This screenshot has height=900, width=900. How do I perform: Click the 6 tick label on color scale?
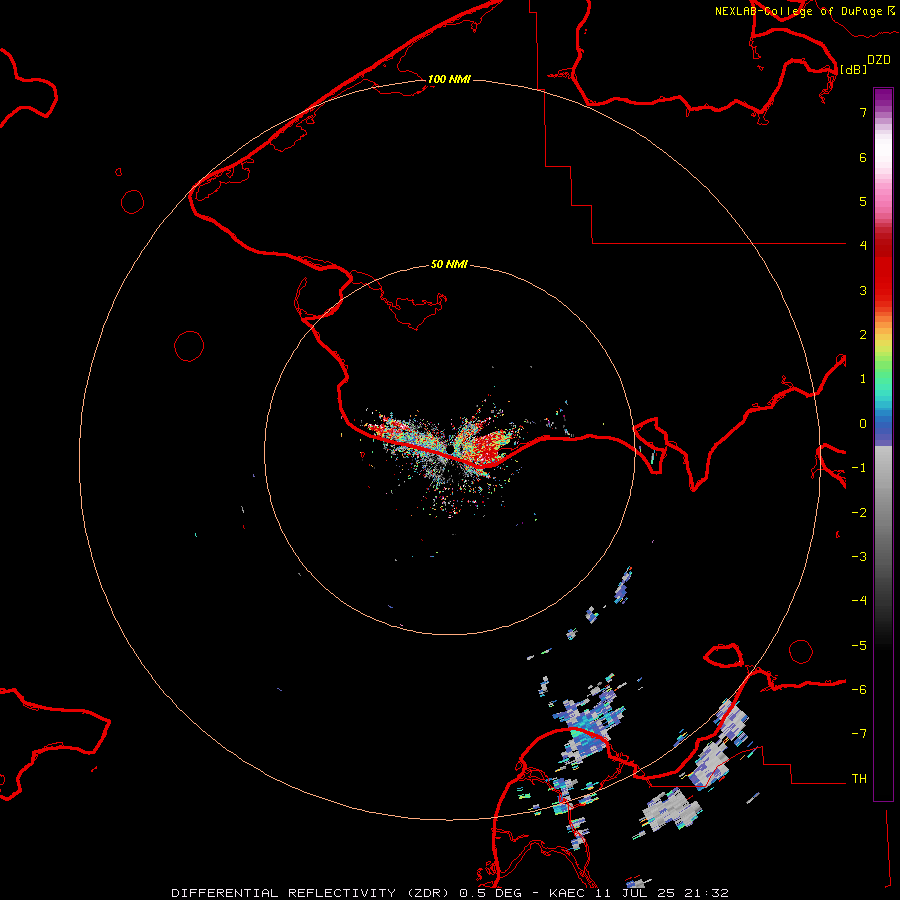(863, 157)
